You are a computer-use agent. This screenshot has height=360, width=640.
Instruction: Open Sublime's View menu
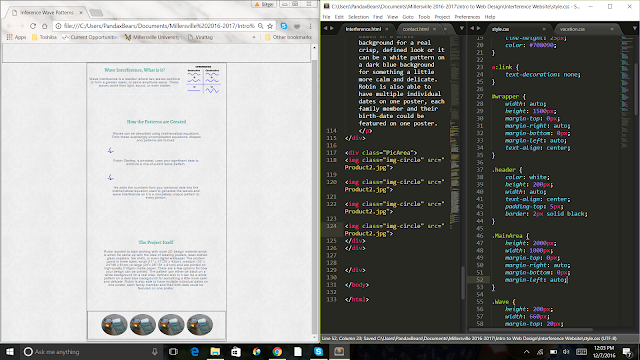392,17
